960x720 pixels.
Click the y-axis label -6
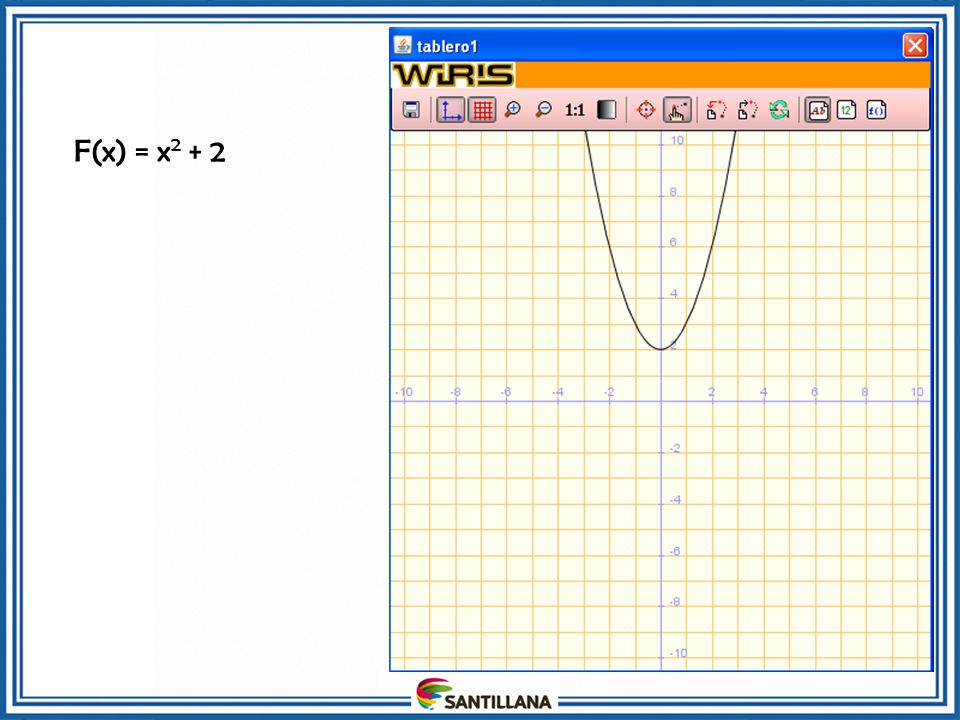coord(675,551)
